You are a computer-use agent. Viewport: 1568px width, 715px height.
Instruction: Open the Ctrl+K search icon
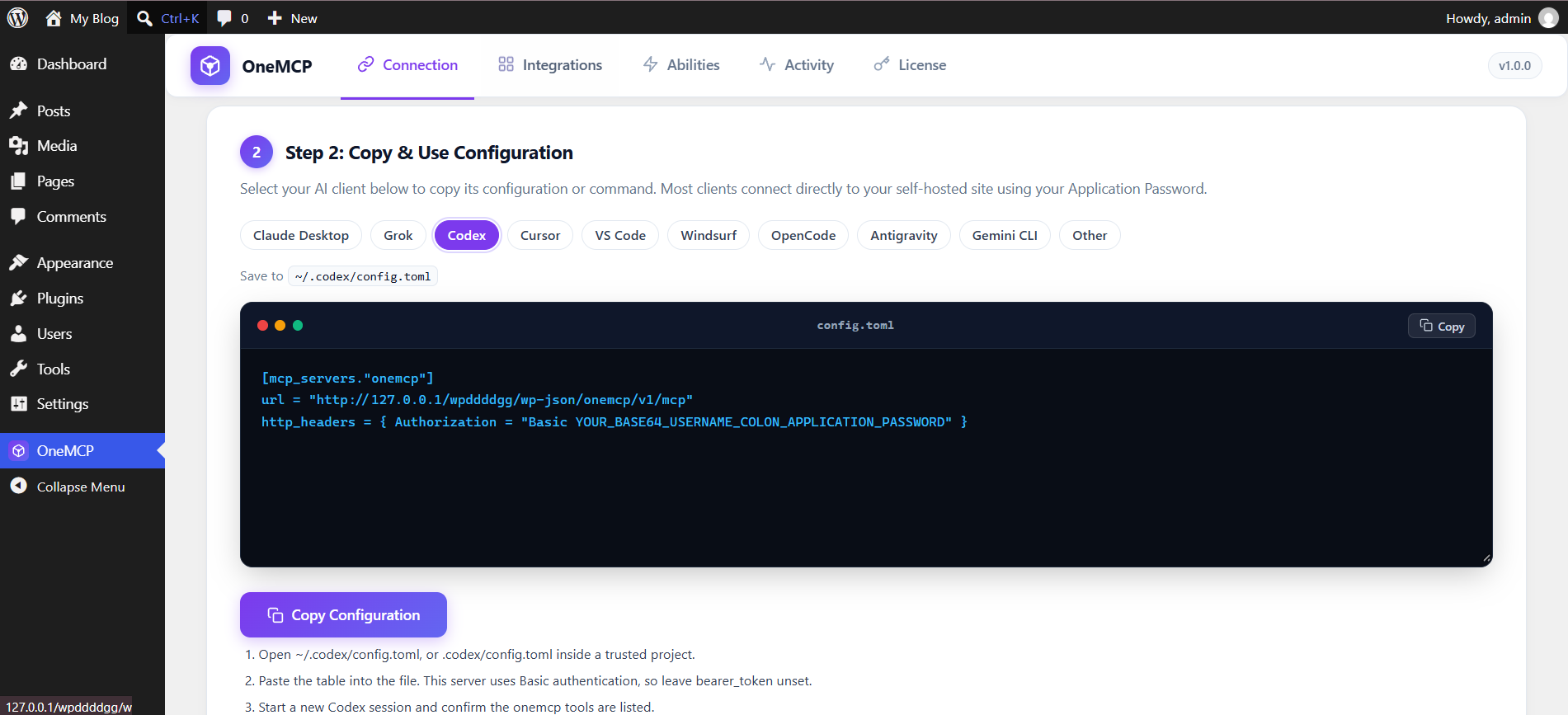(x=144, y=18)
